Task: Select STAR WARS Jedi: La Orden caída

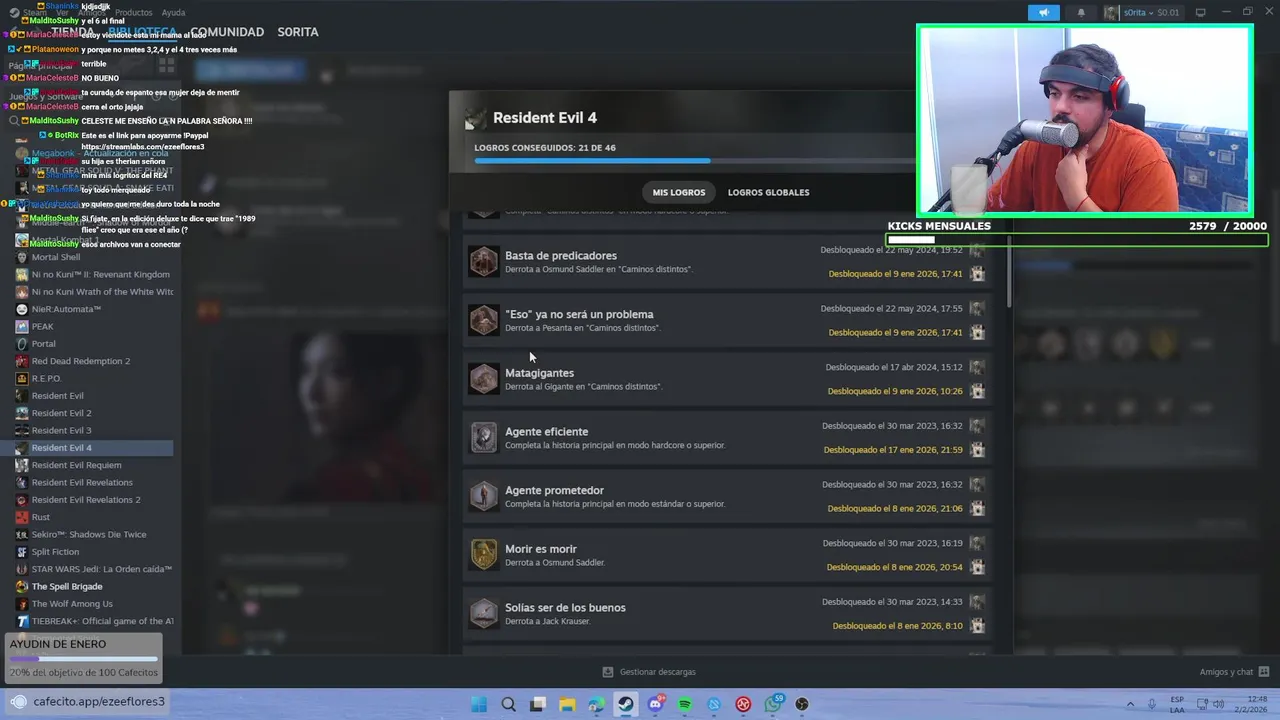Action: tap(101, 569)
